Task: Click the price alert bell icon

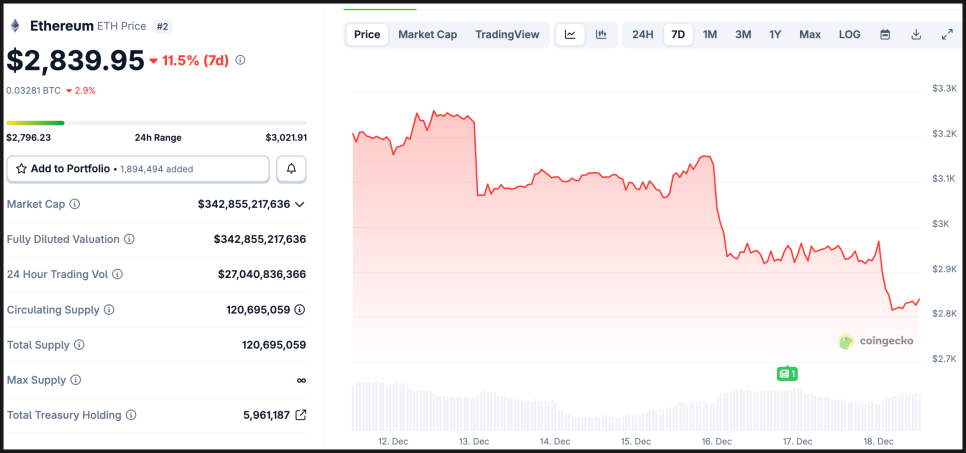Action: tap(291, 169)
